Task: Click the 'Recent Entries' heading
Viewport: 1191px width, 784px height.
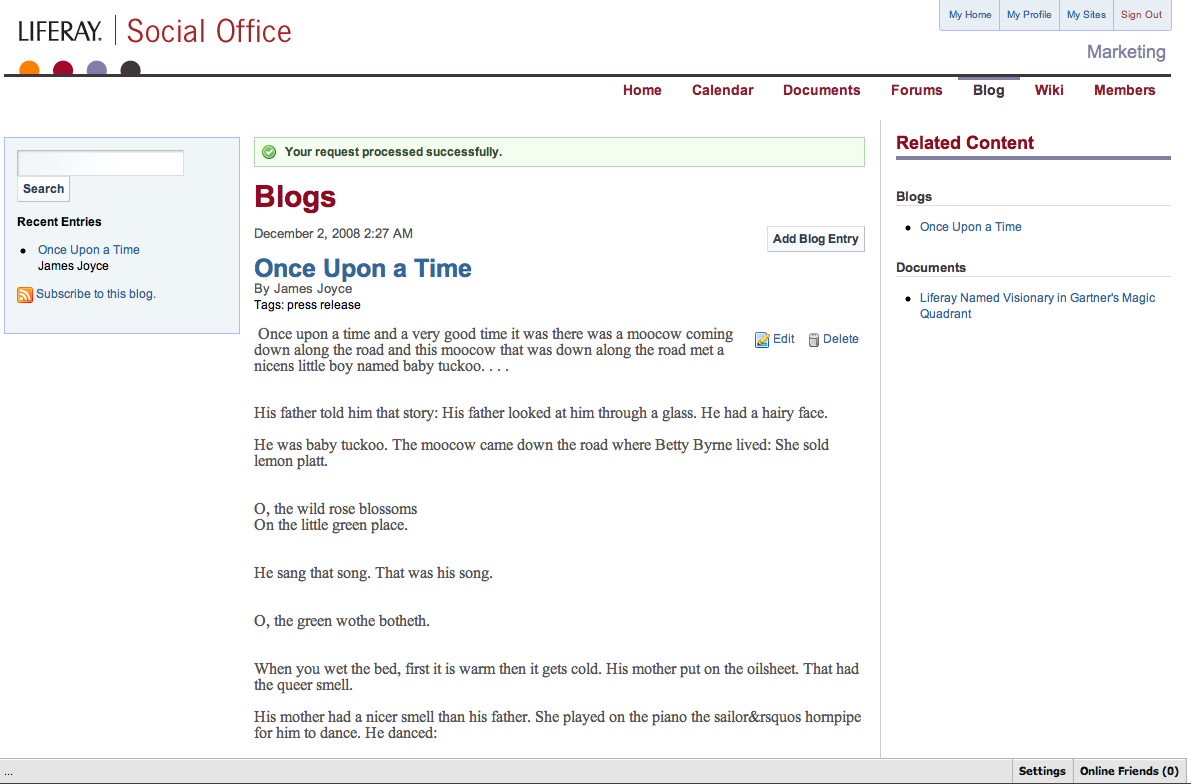Action: click(x=59, y=222)
